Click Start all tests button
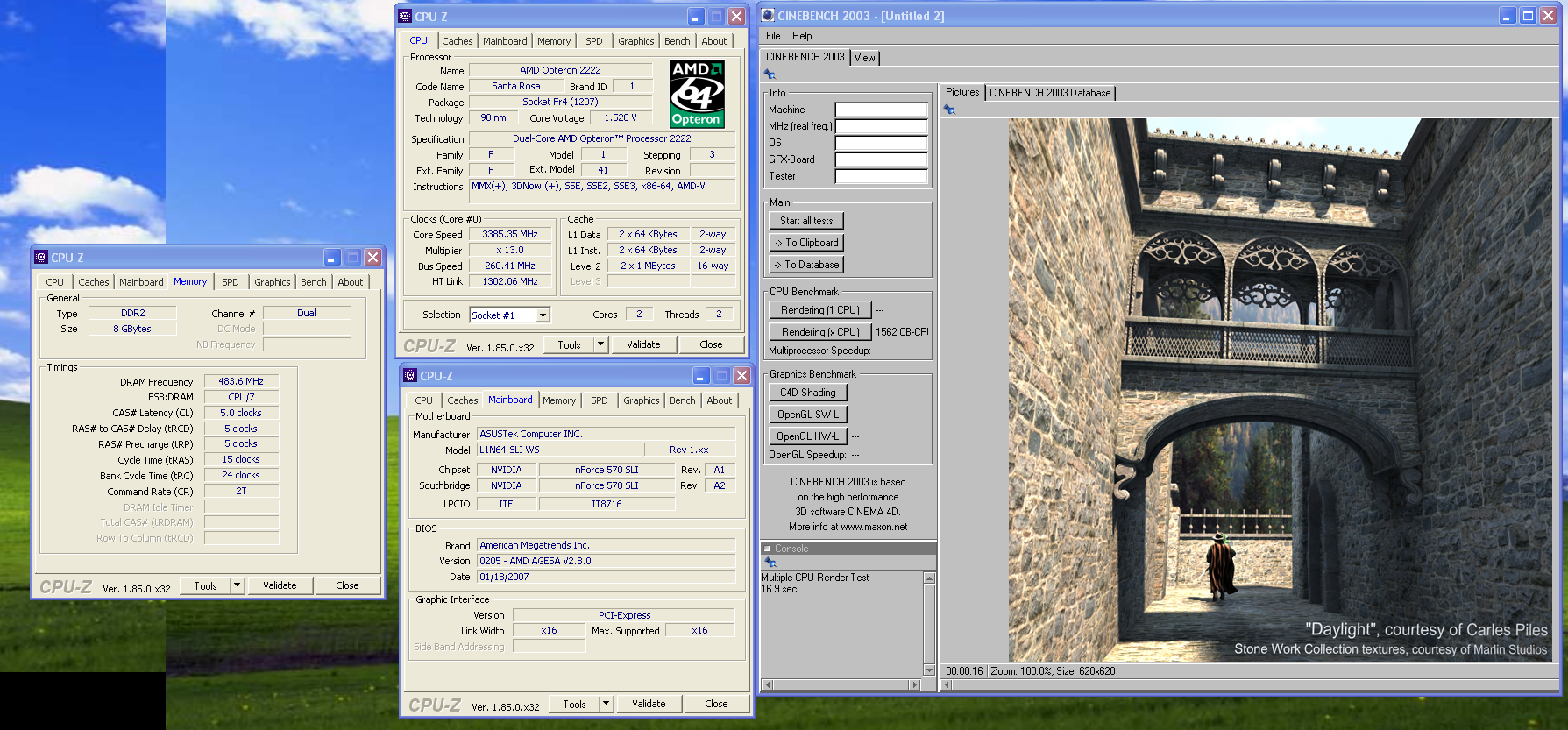 click(806, 221)
